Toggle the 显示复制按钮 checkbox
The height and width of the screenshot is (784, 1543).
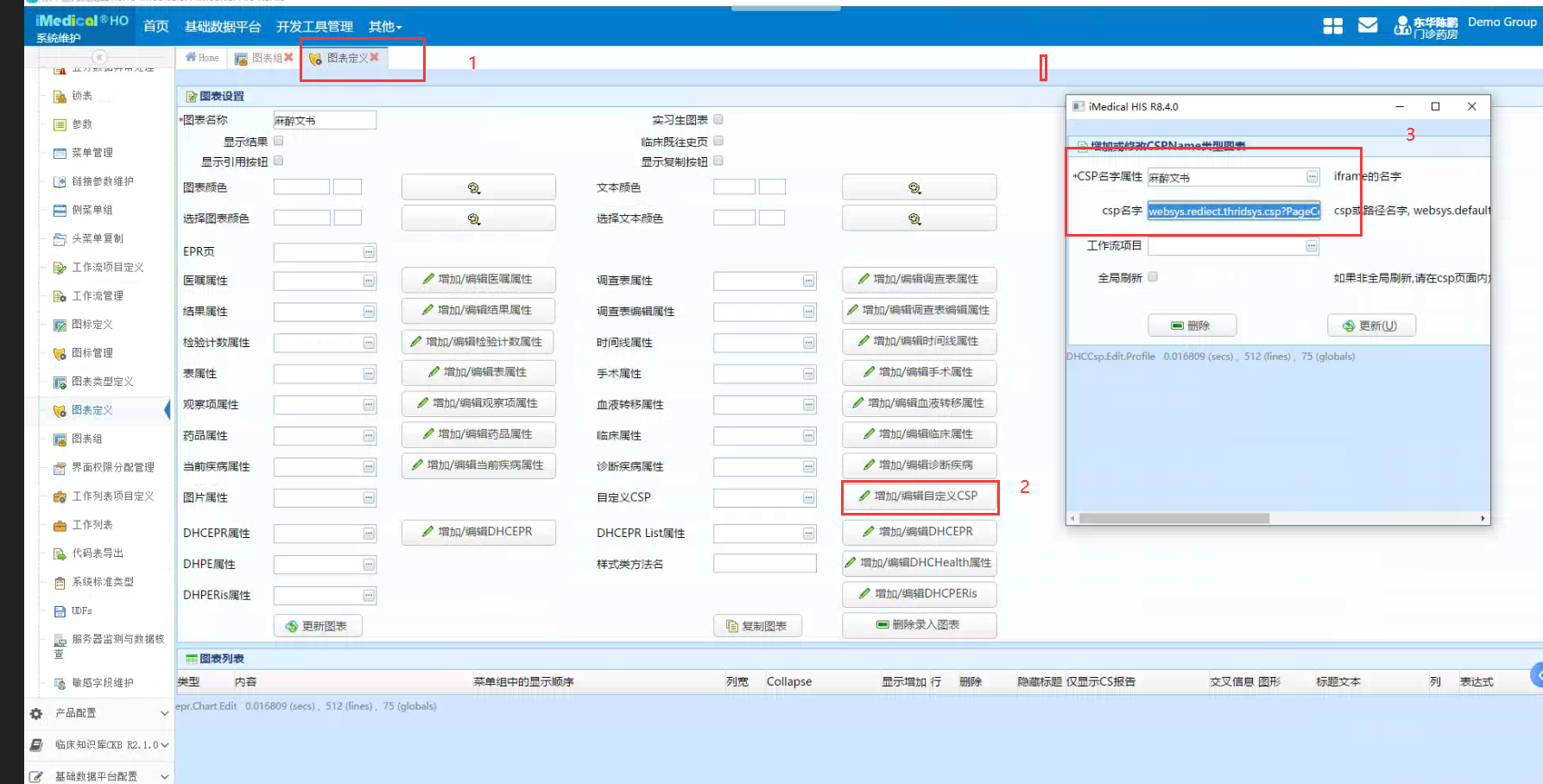(x=718, y=161)
